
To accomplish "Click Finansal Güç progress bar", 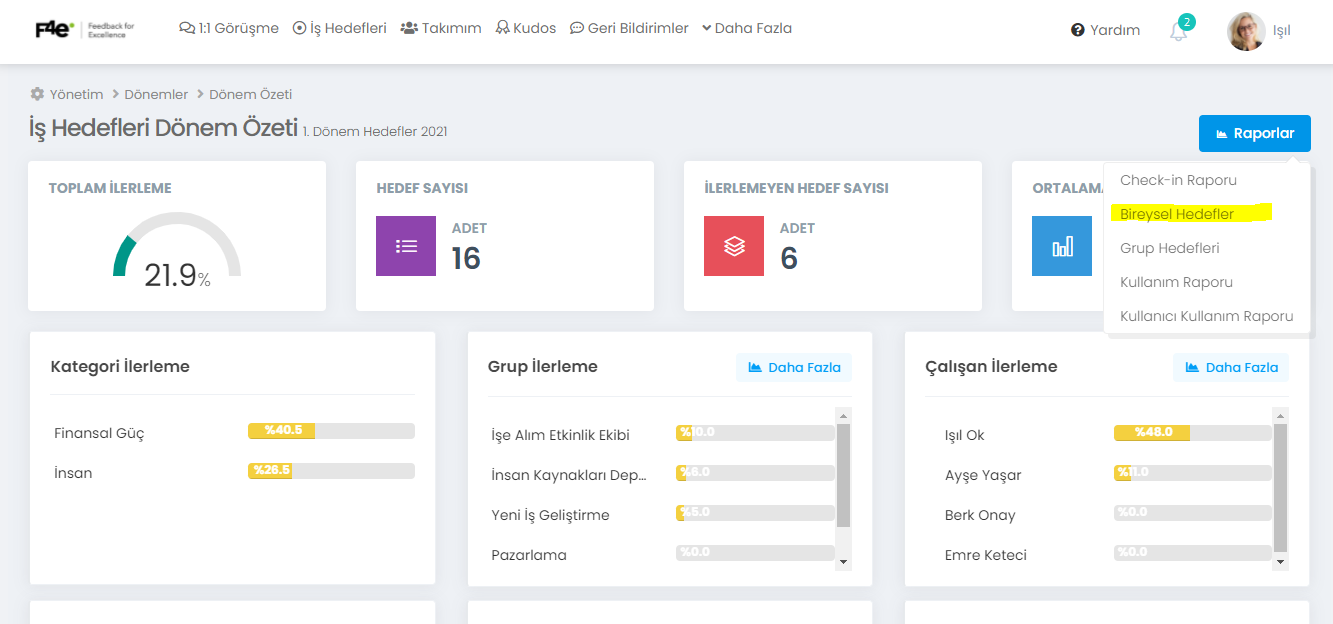I will [x=331, y=431].
